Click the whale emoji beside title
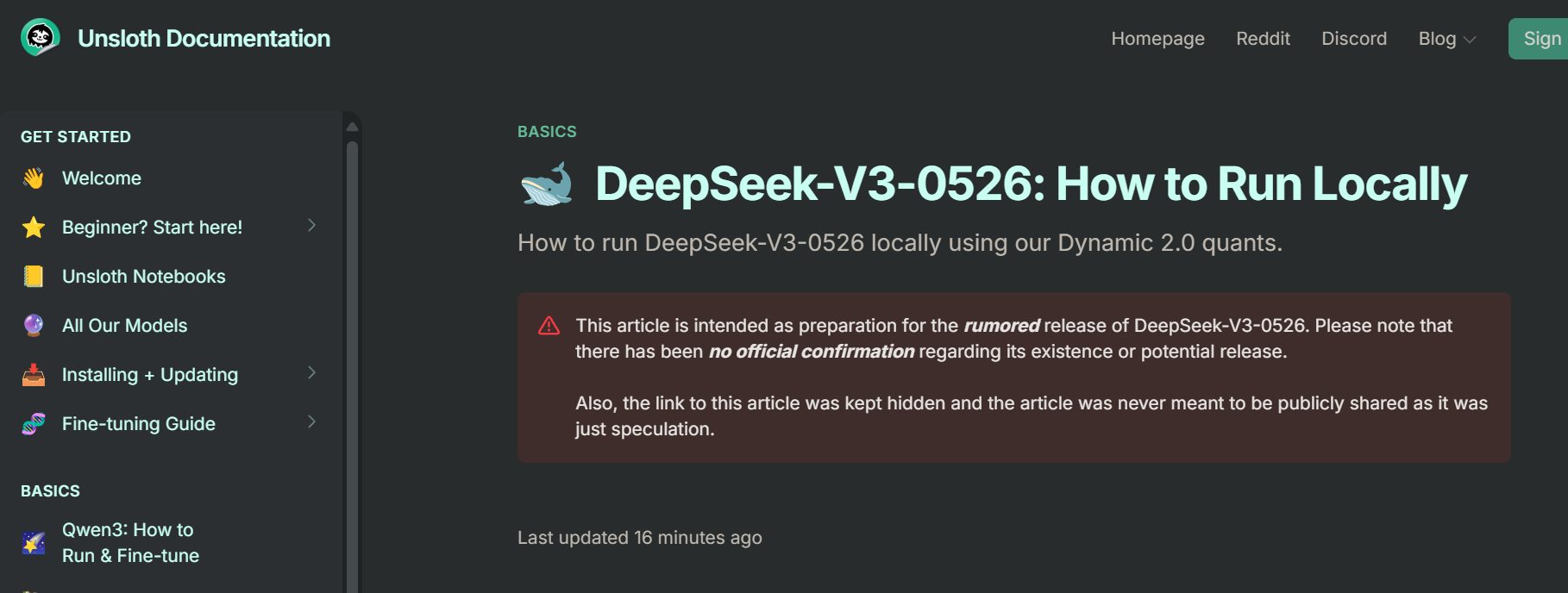This screenshot has width=1568, height=593. pos(547,184)
